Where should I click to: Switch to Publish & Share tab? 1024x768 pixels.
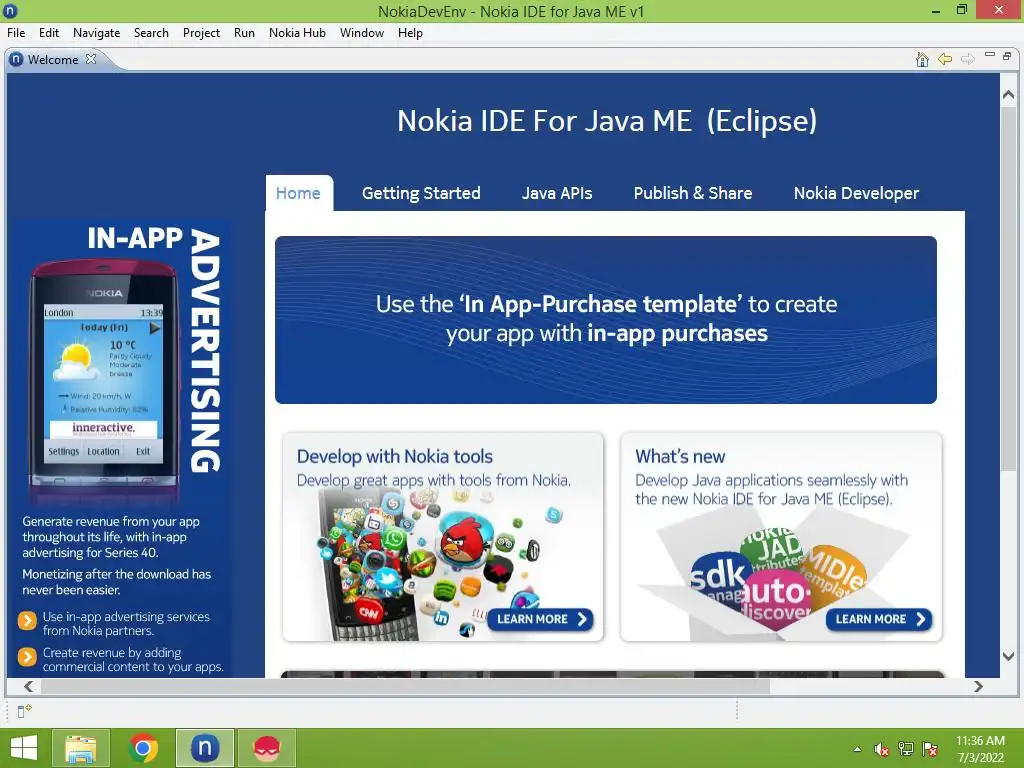693,193
